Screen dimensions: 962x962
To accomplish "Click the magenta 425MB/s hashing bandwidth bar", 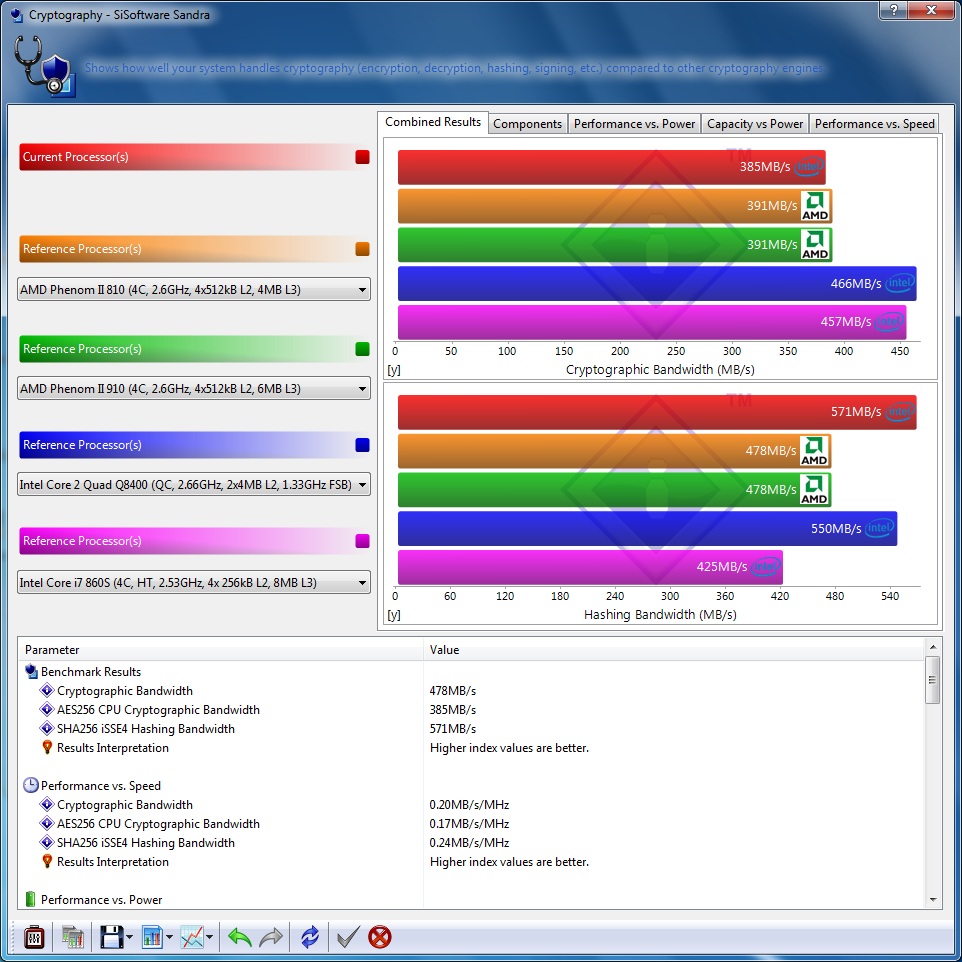I will pyautogui.click(x=590, y=567).
